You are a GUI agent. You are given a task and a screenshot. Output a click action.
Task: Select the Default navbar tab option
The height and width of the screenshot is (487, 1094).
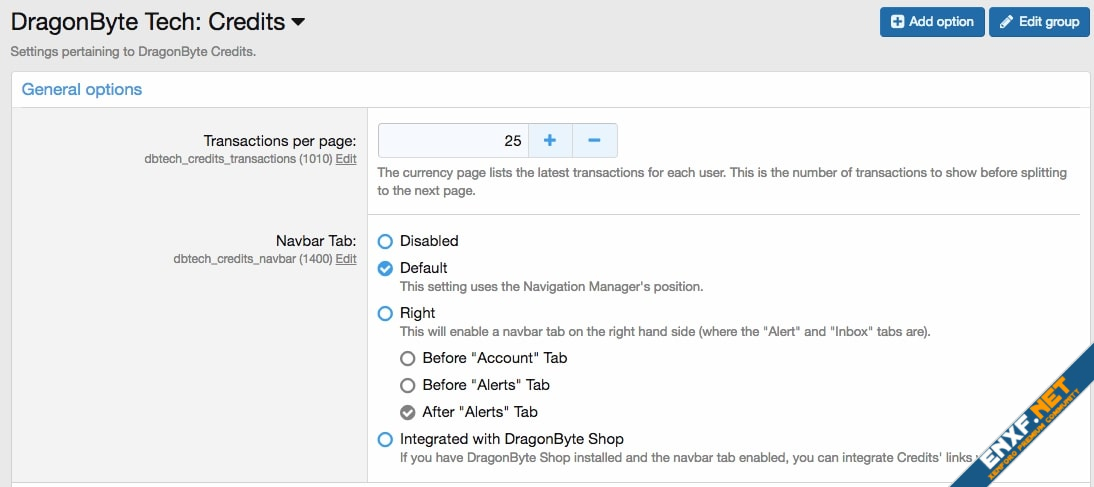point(385,269)
